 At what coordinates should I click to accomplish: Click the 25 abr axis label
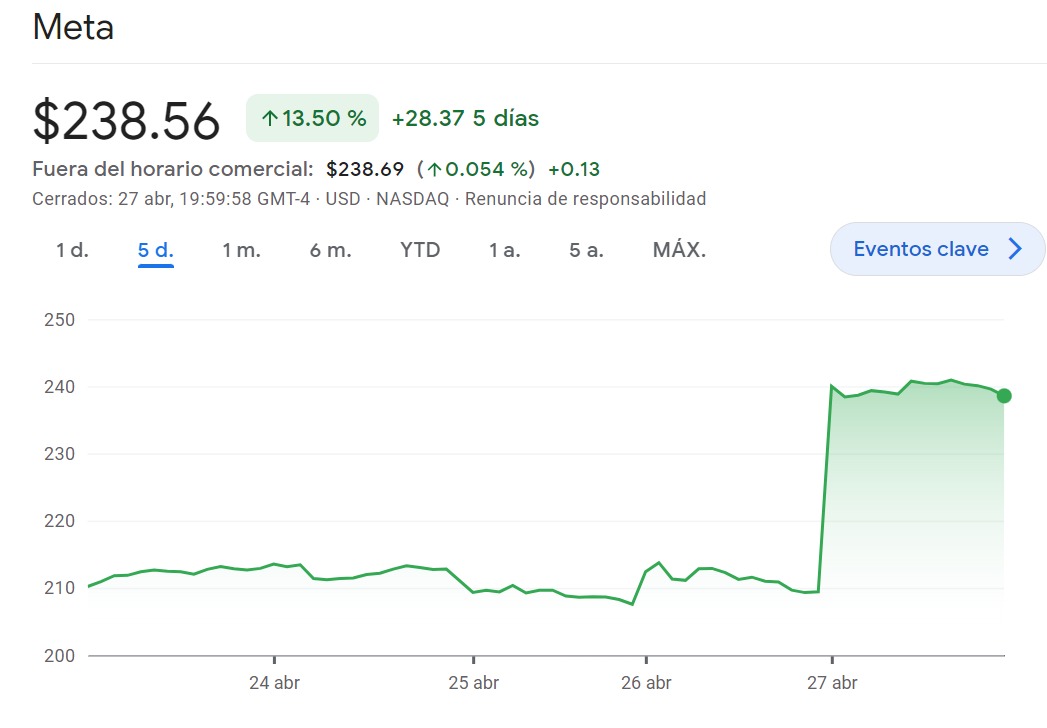coord(473,683)
